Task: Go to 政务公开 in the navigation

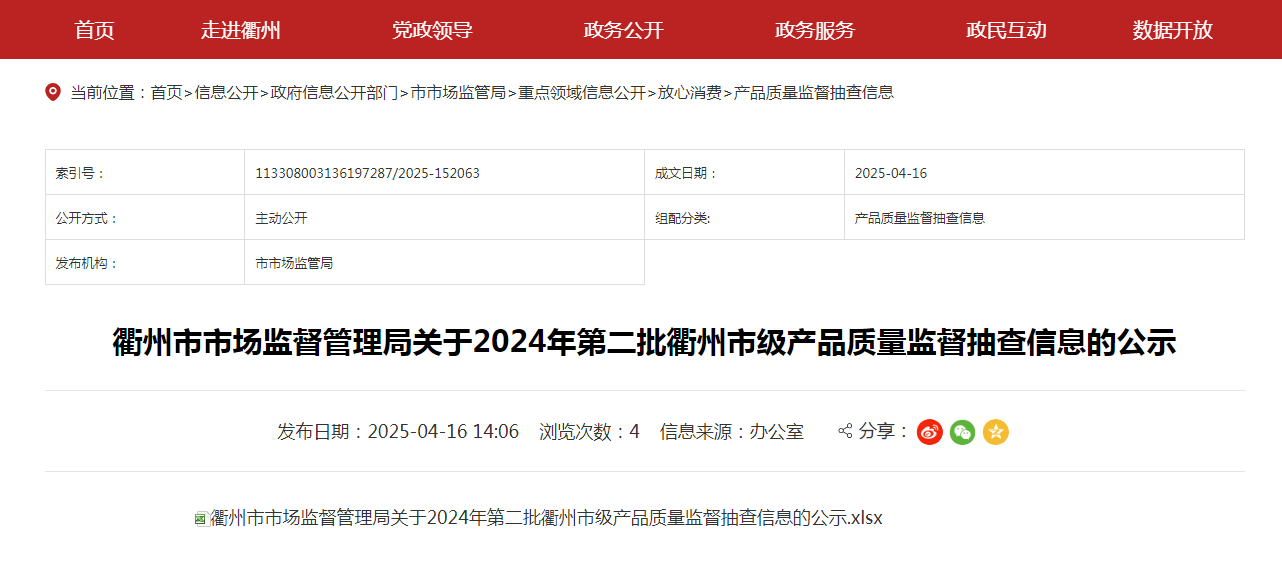Action: click(624, 30)
